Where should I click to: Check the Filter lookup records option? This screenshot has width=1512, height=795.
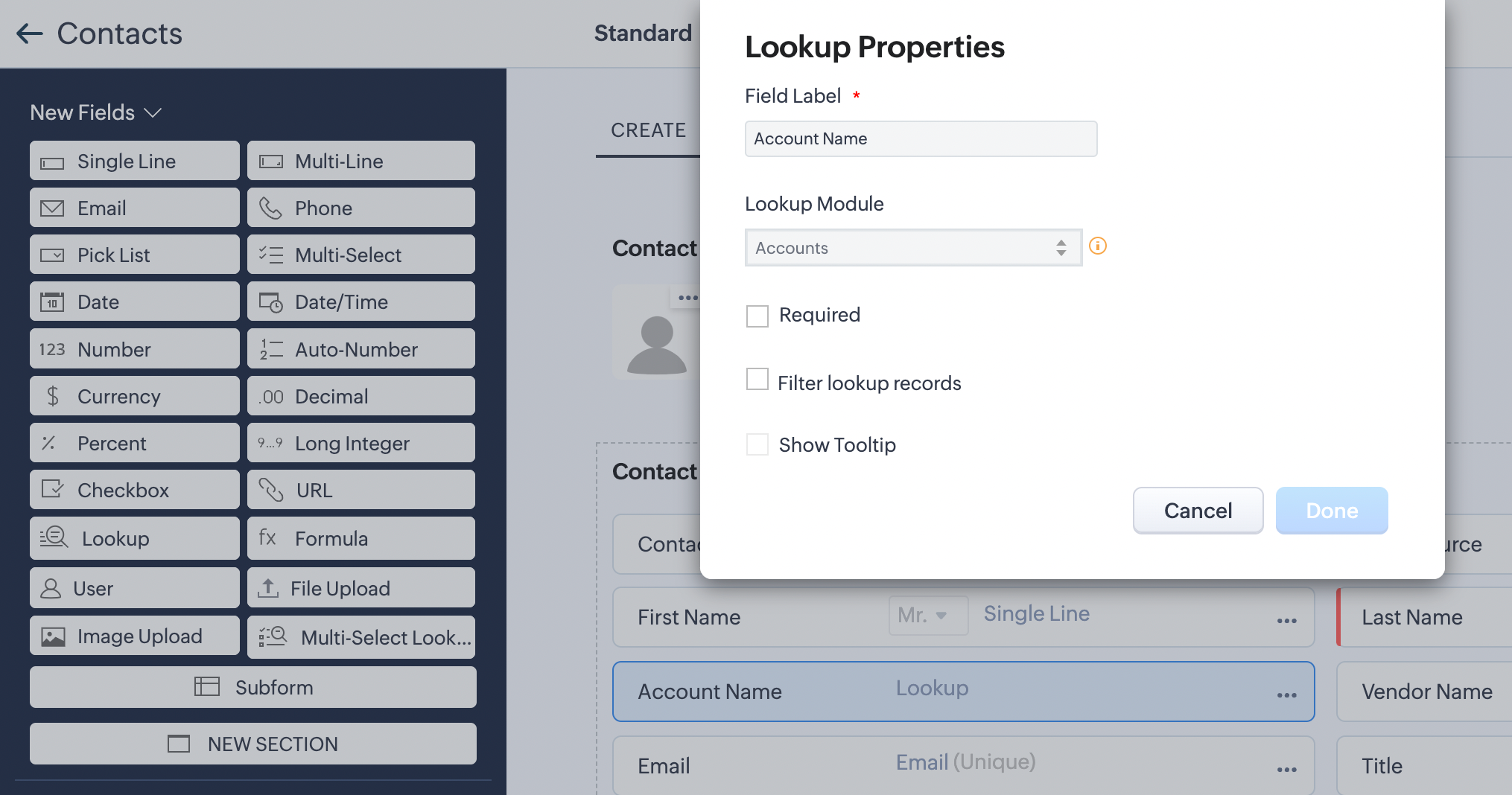[x=757, y=379]
